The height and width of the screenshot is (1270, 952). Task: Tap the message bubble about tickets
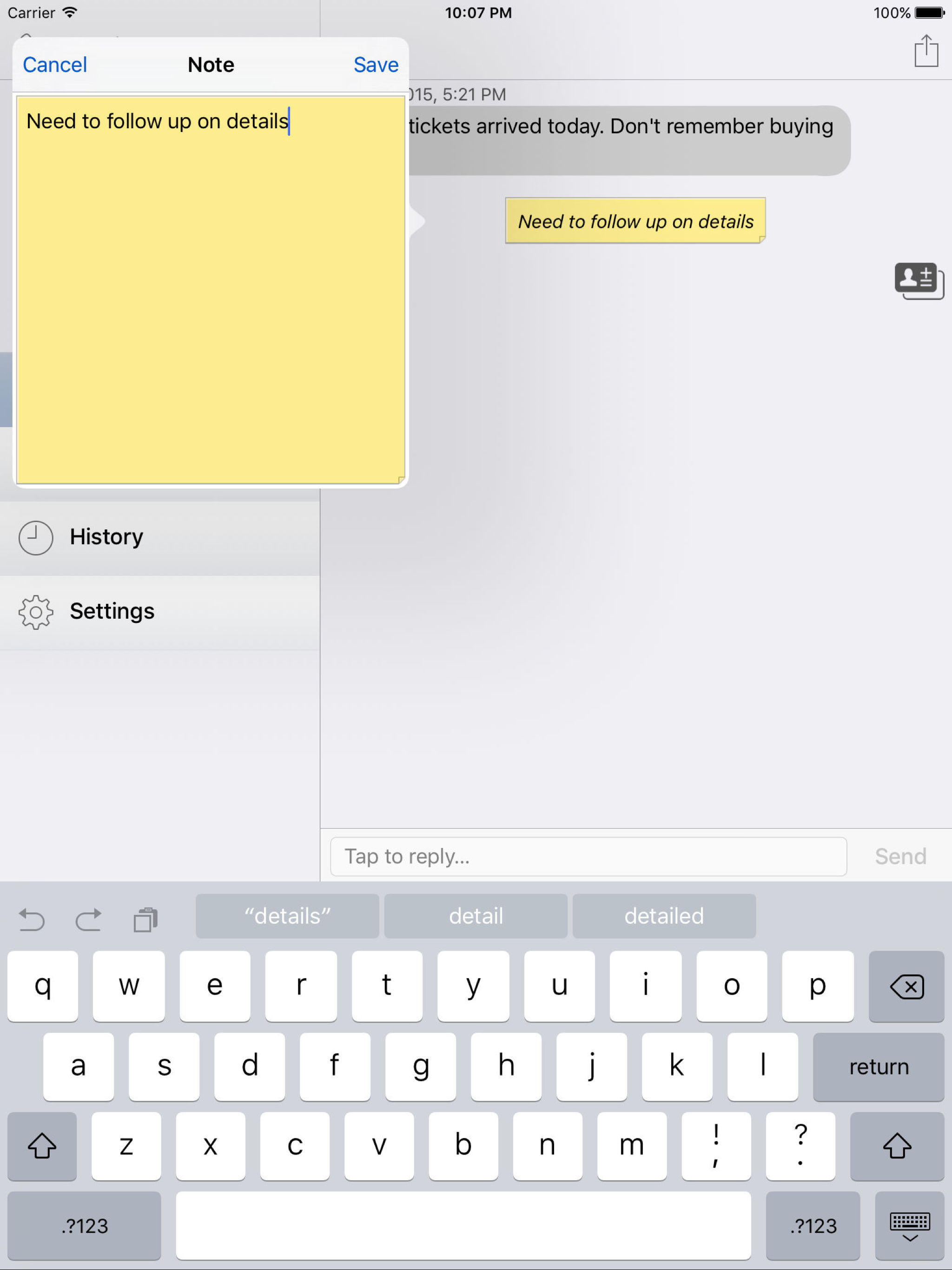click(629, 141)
